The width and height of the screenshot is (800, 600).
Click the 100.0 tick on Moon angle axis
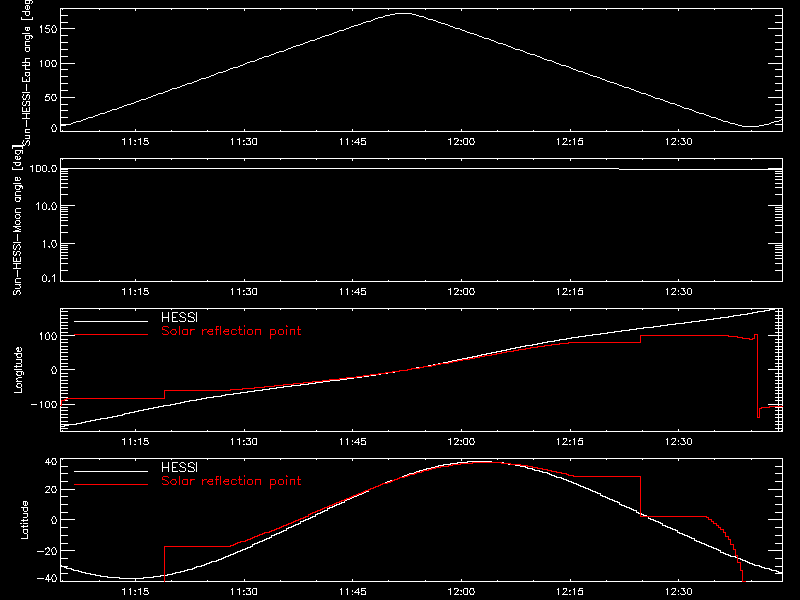43,168
